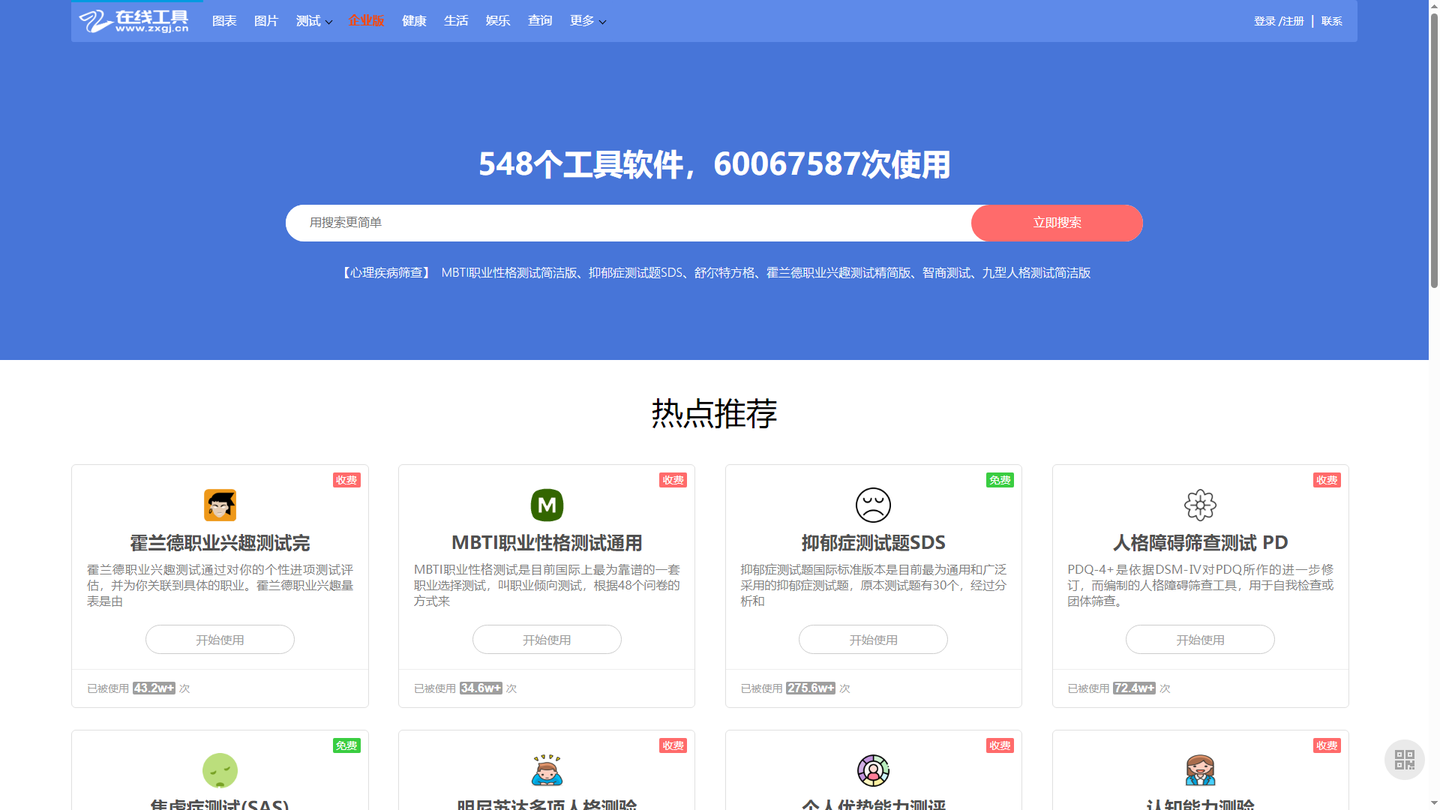Click the businessman icon for 认知能力测验
This screenshot has width=1440, height=810.
(1200, 771)
